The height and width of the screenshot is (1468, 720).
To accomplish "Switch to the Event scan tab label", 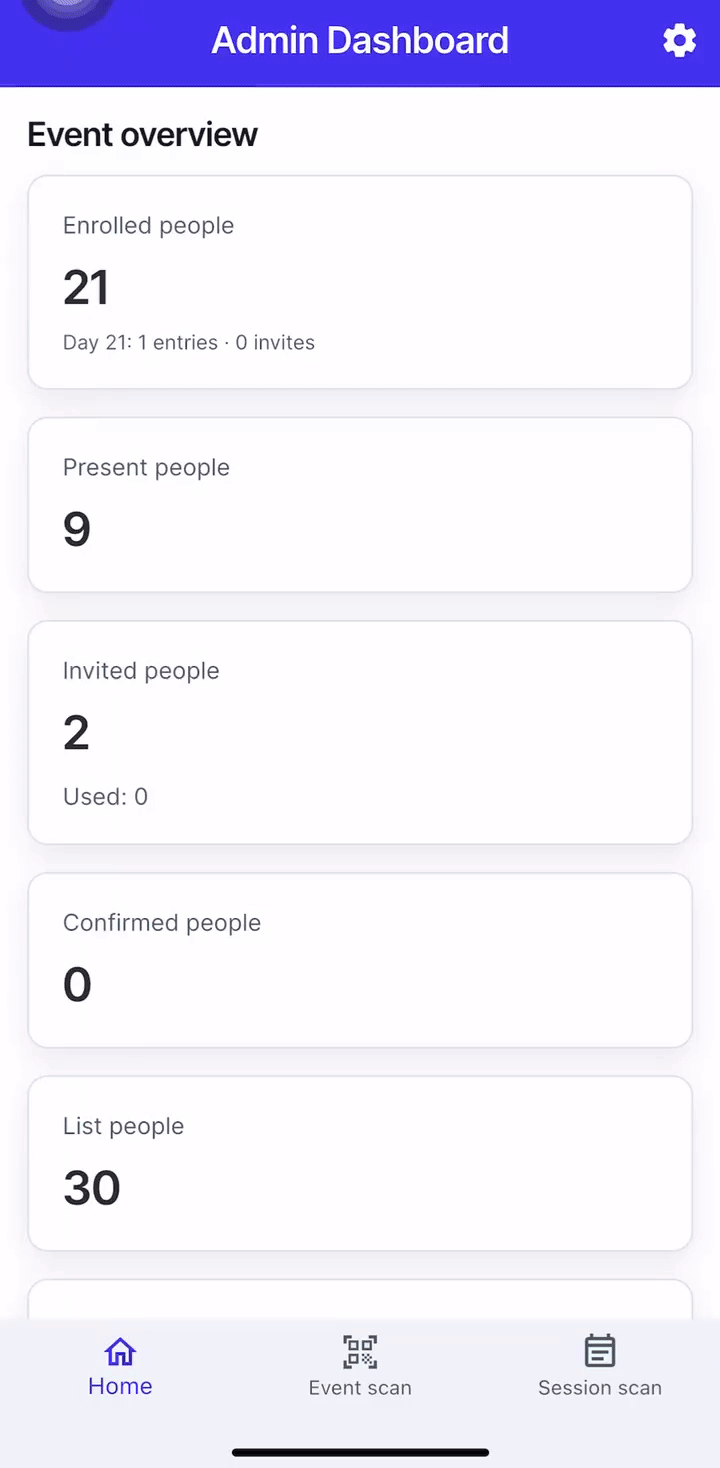I will pyautogui.click(x=360, y=1387).
